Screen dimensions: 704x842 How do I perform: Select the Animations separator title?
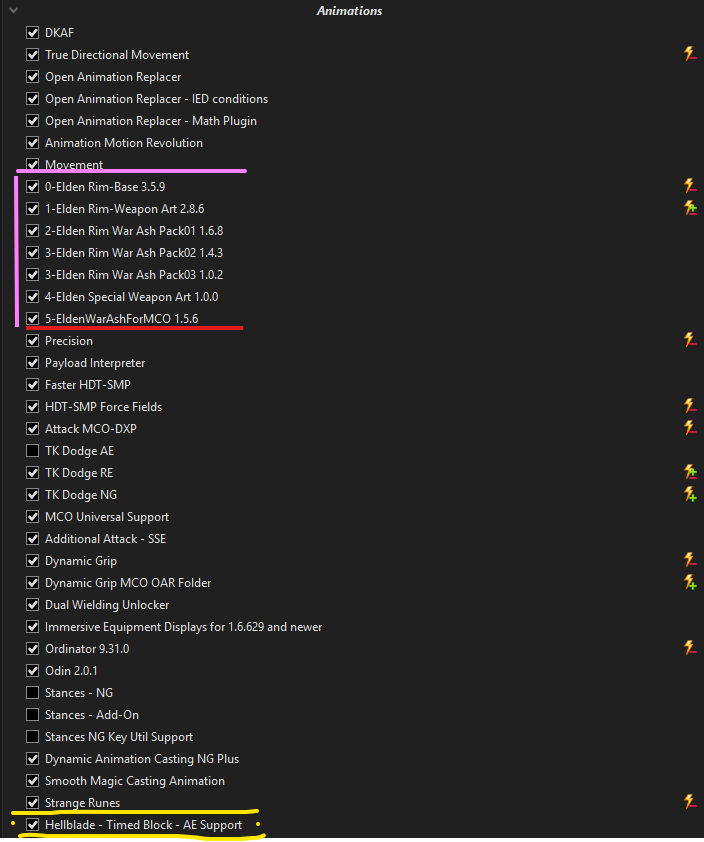click(x=349, y=11)
